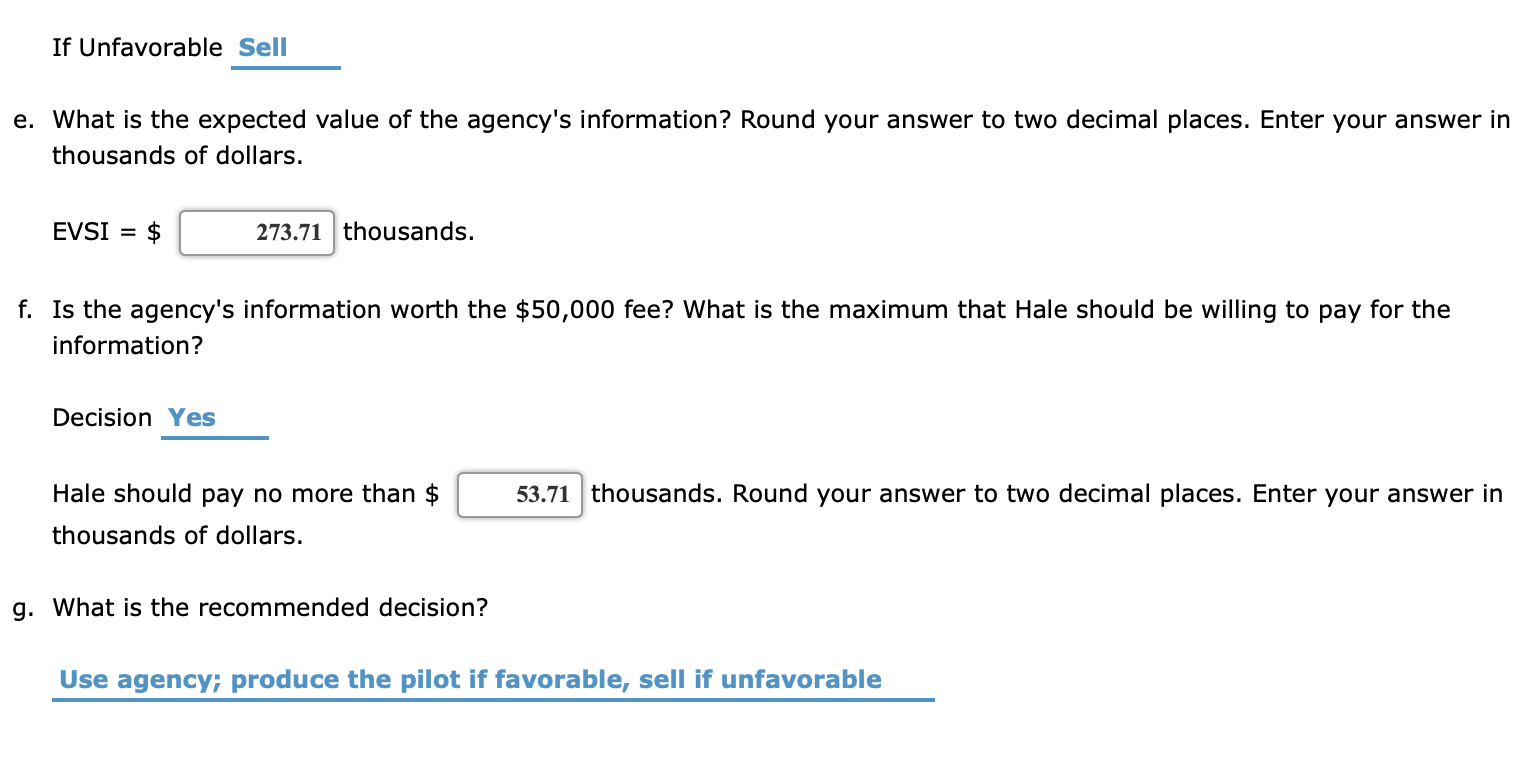
Task: Click question g 'What is the recommended decision?'
Action: 270,607
